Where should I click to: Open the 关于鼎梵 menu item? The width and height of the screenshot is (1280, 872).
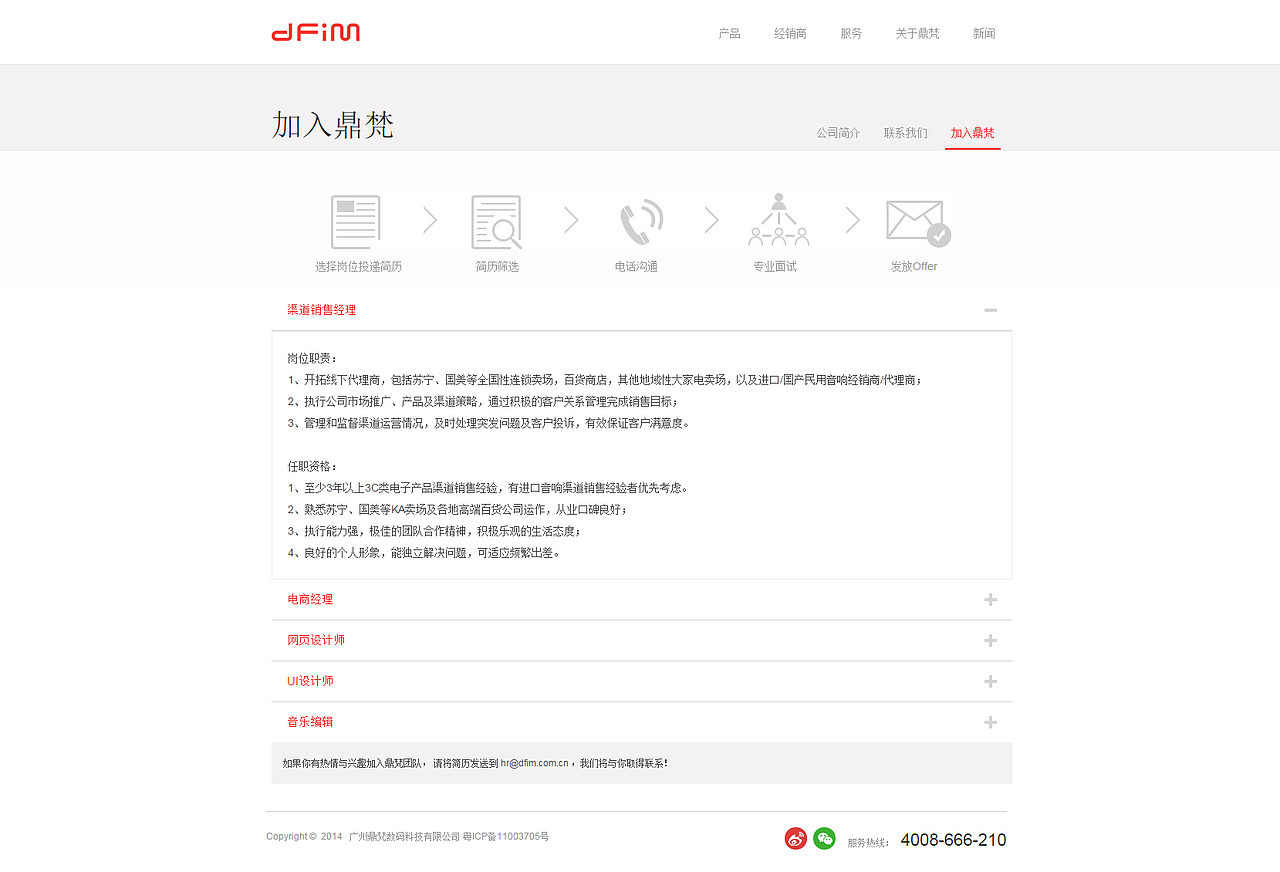tap(917, 33)
